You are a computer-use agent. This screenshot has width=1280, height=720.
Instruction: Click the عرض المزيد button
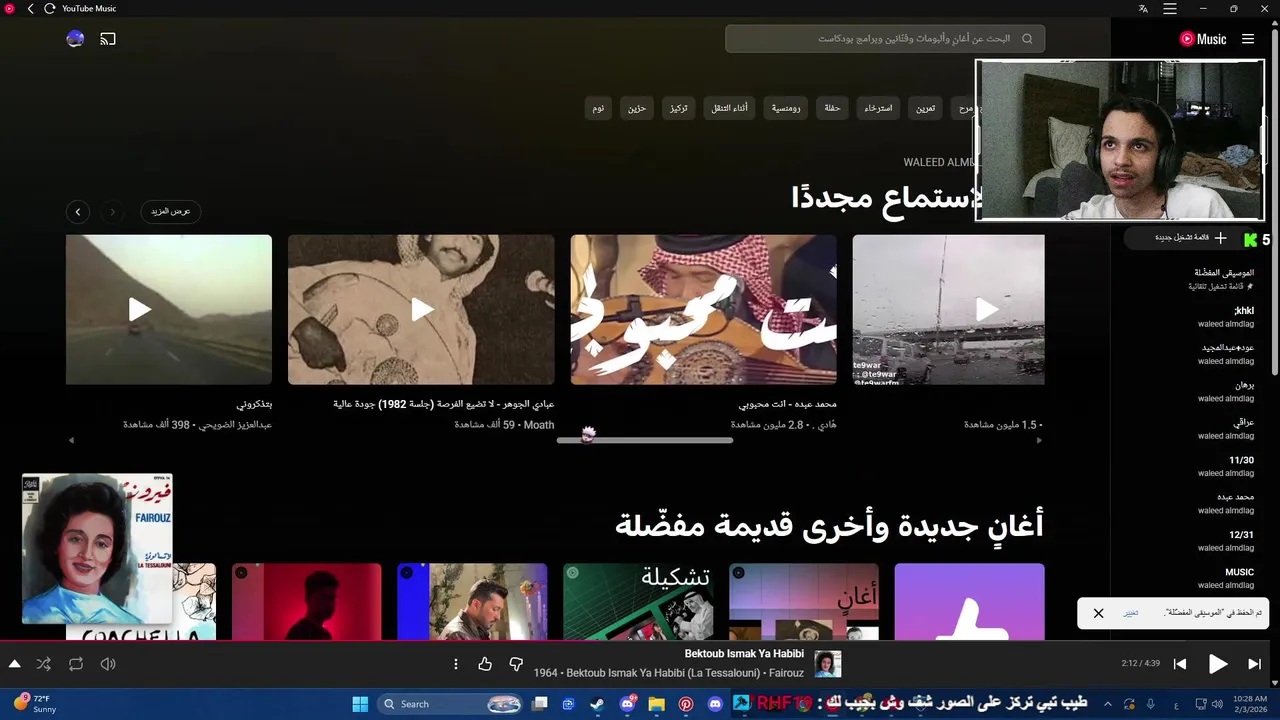(171, 211)
